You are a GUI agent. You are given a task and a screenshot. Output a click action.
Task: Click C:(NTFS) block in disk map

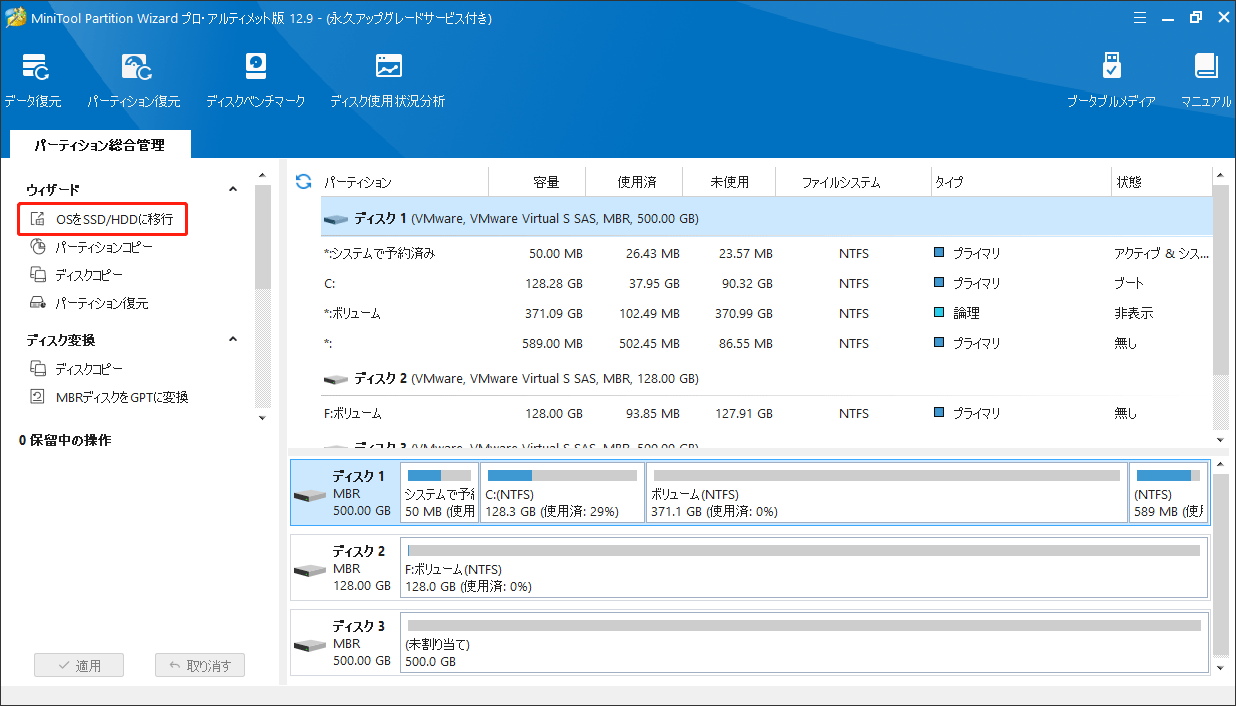[x=562, y=492]
